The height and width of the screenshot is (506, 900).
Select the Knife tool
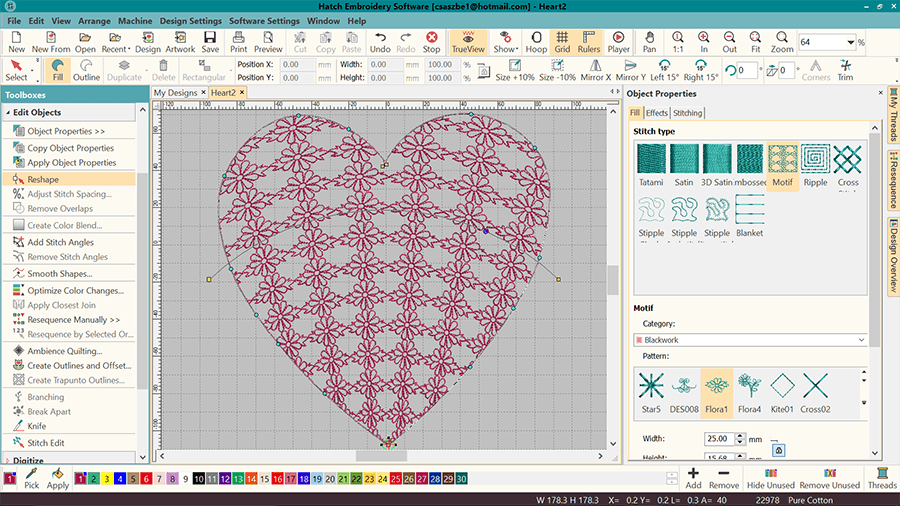36,426
